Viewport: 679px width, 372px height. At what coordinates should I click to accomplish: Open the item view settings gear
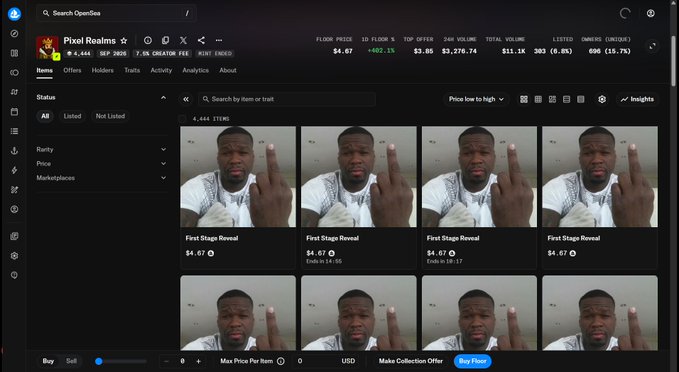tap(602, 99)
